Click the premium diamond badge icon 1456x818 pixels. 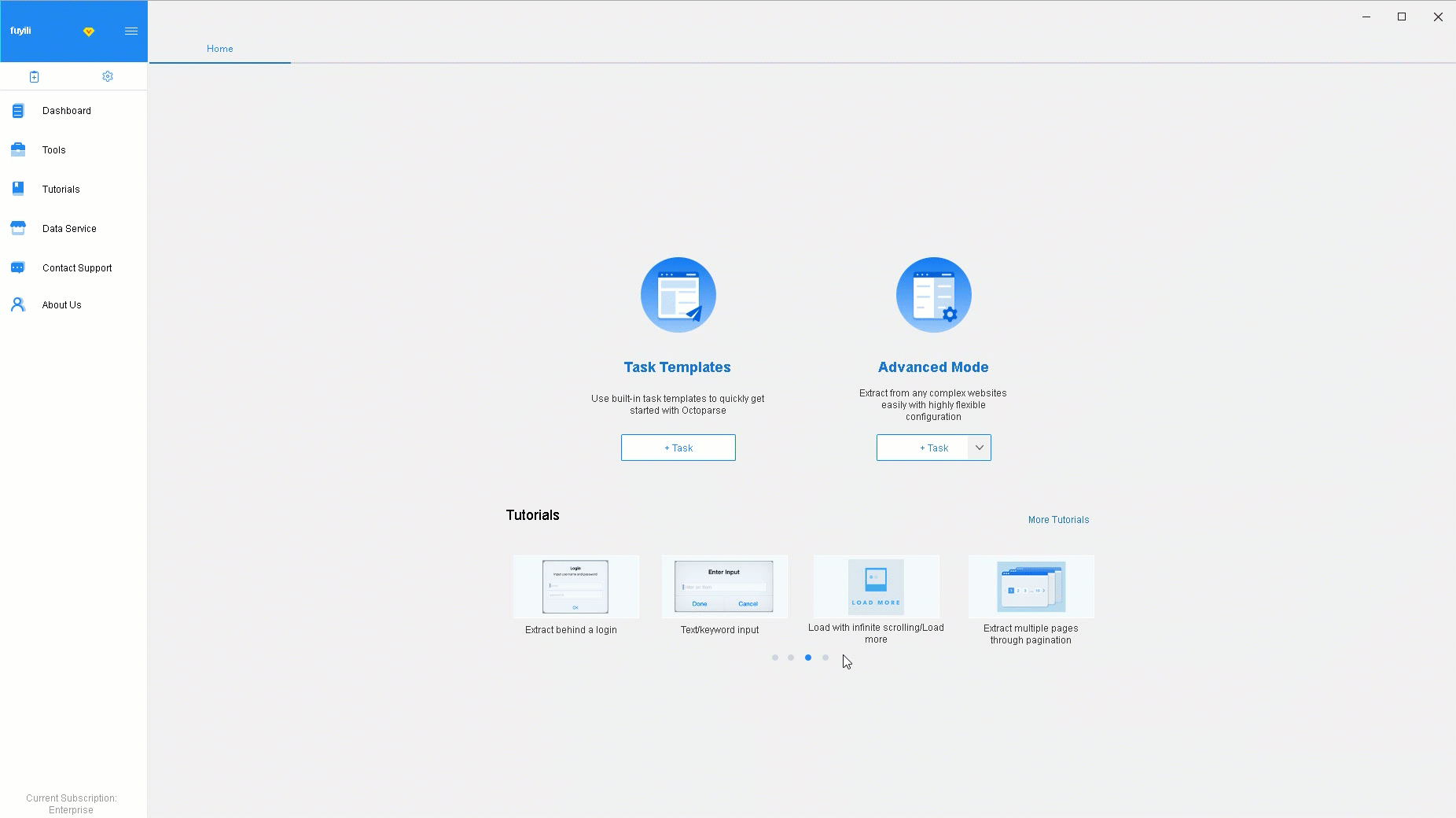point(89,31)
